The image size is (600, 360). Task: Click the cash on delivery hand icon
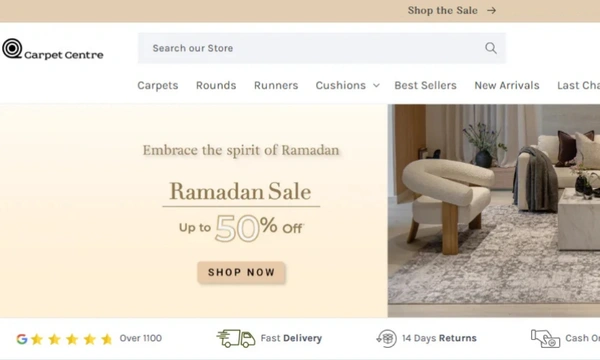545,338
